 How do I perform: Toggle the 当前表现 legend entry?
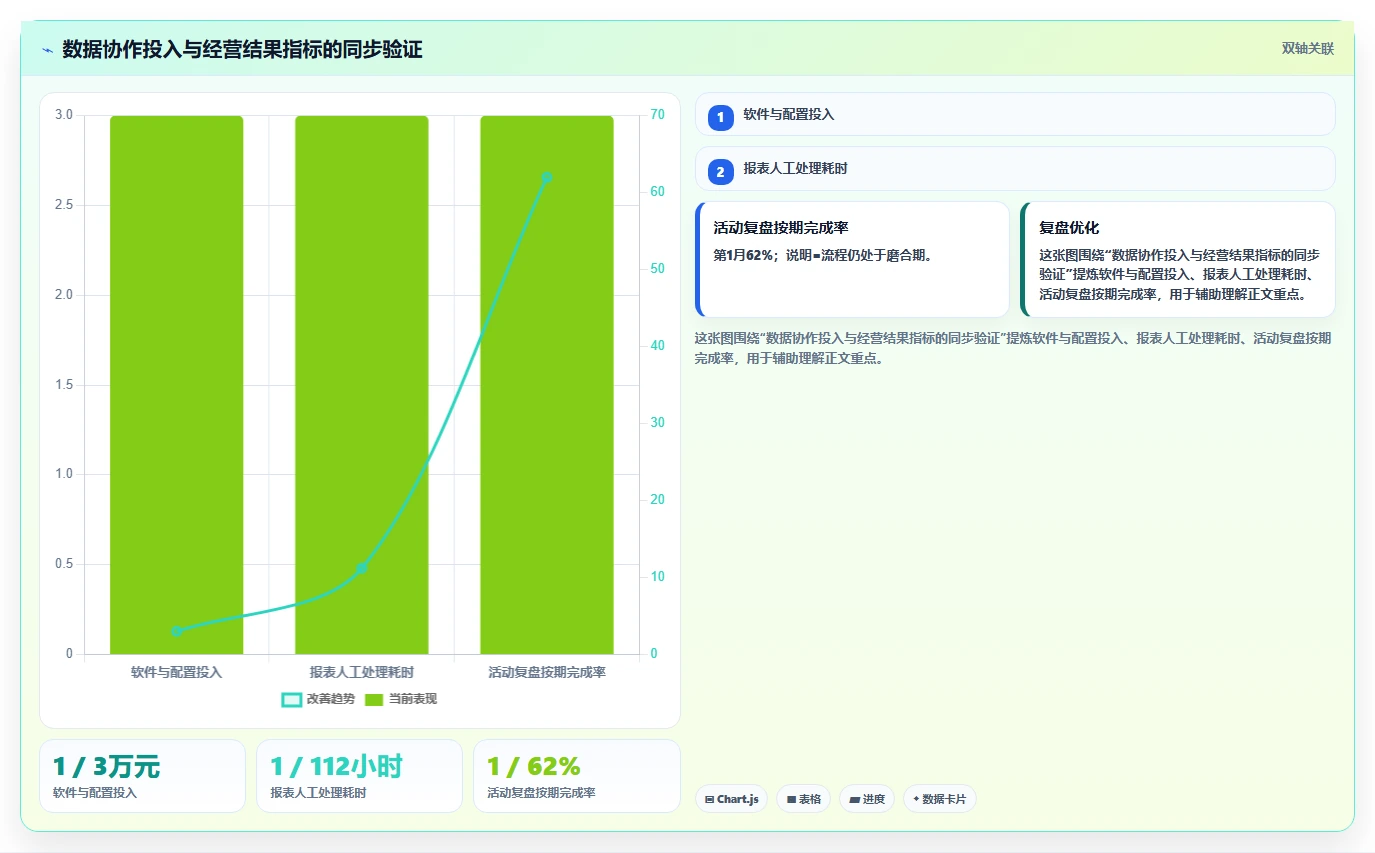click(x=401, y=699)
